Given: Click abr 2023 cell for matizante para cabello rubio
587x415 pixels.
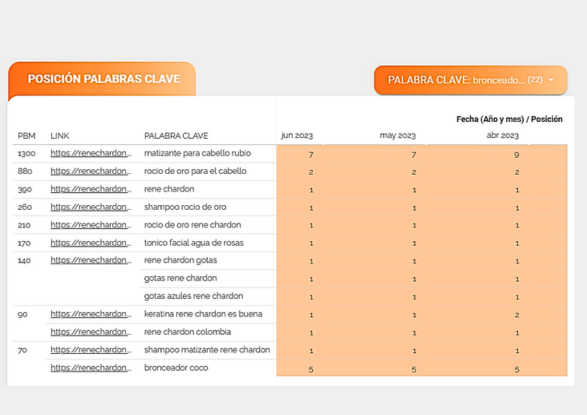Looking at the screenshot, I should tap(517, 155).
